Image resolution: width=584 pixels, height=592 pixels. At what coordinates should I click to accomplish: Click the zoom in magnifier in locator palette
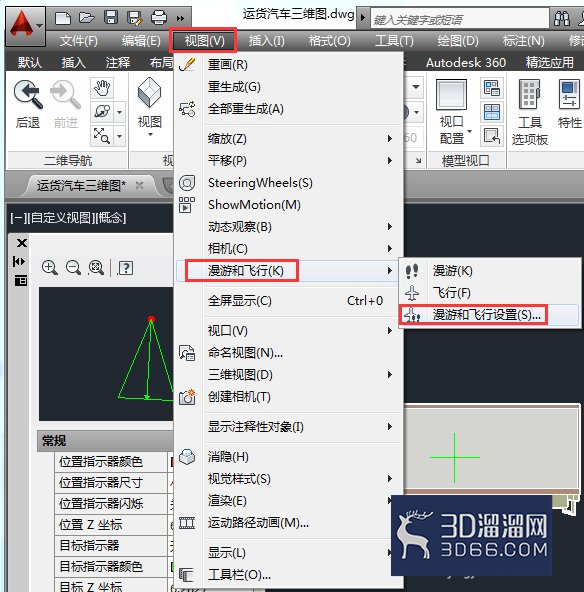pos(49,268)
